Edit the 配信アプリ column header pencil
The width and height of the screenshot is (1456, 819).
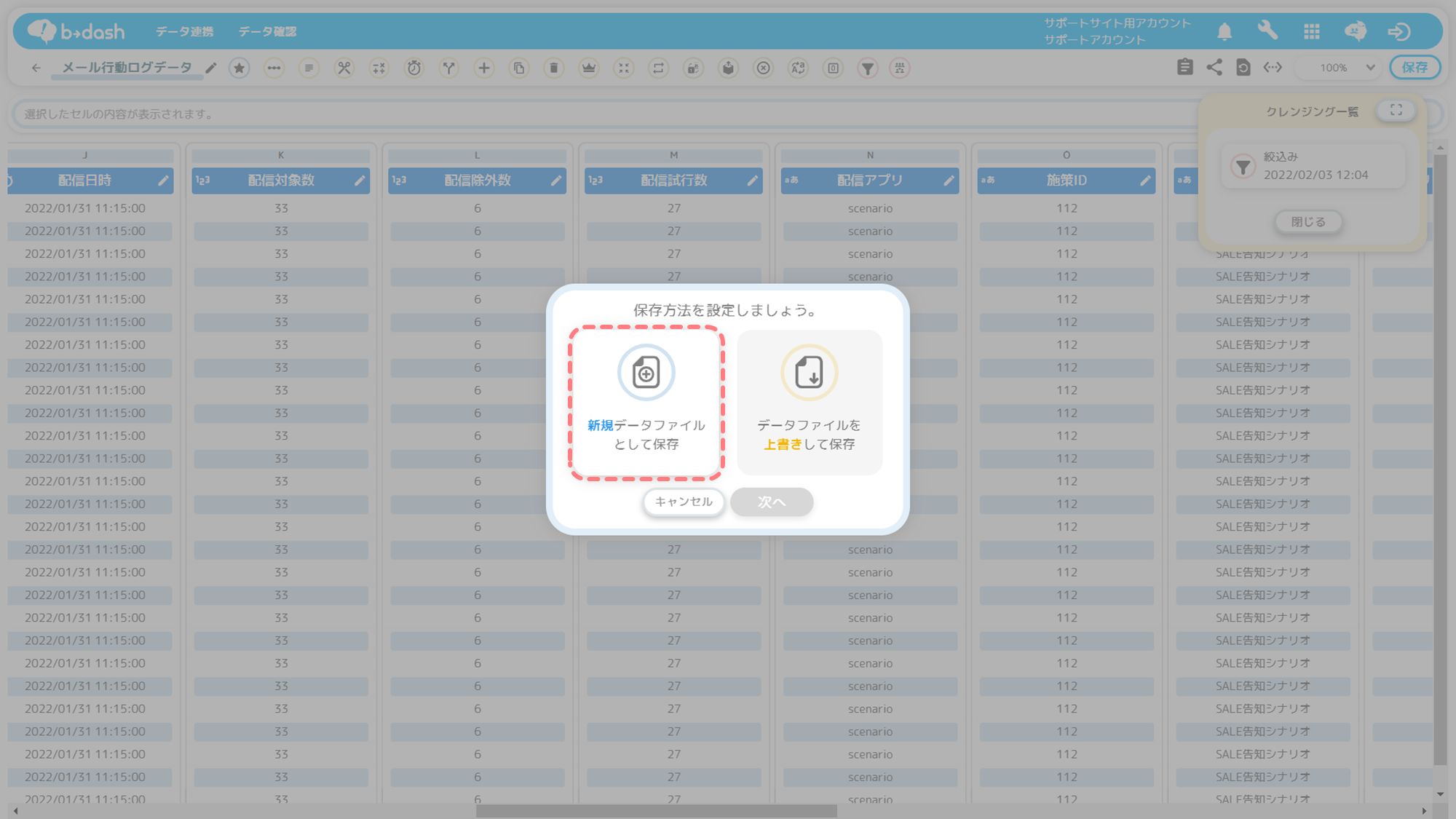949,181
